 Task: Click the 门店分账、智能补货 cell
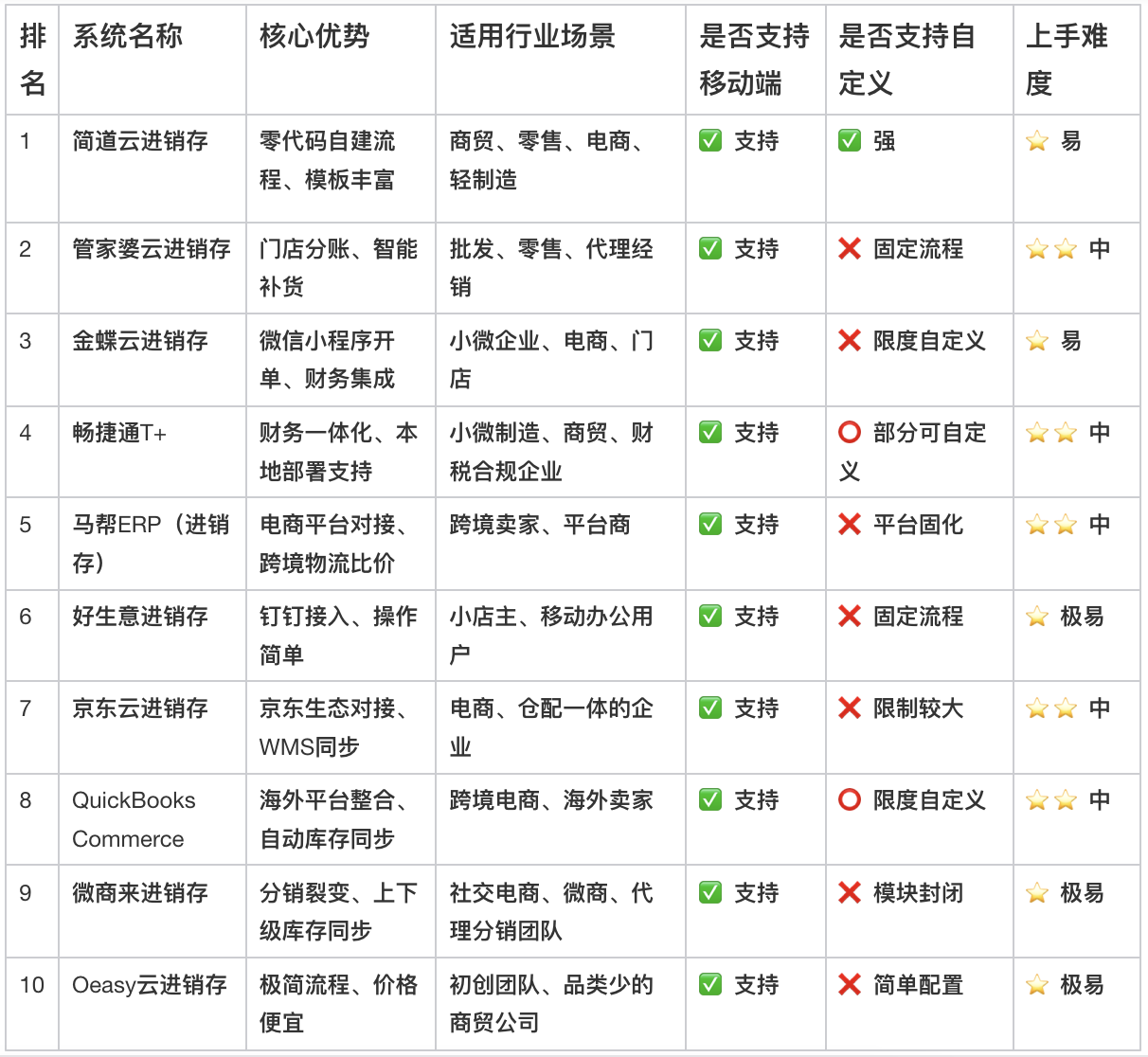(x=341, y=268)
